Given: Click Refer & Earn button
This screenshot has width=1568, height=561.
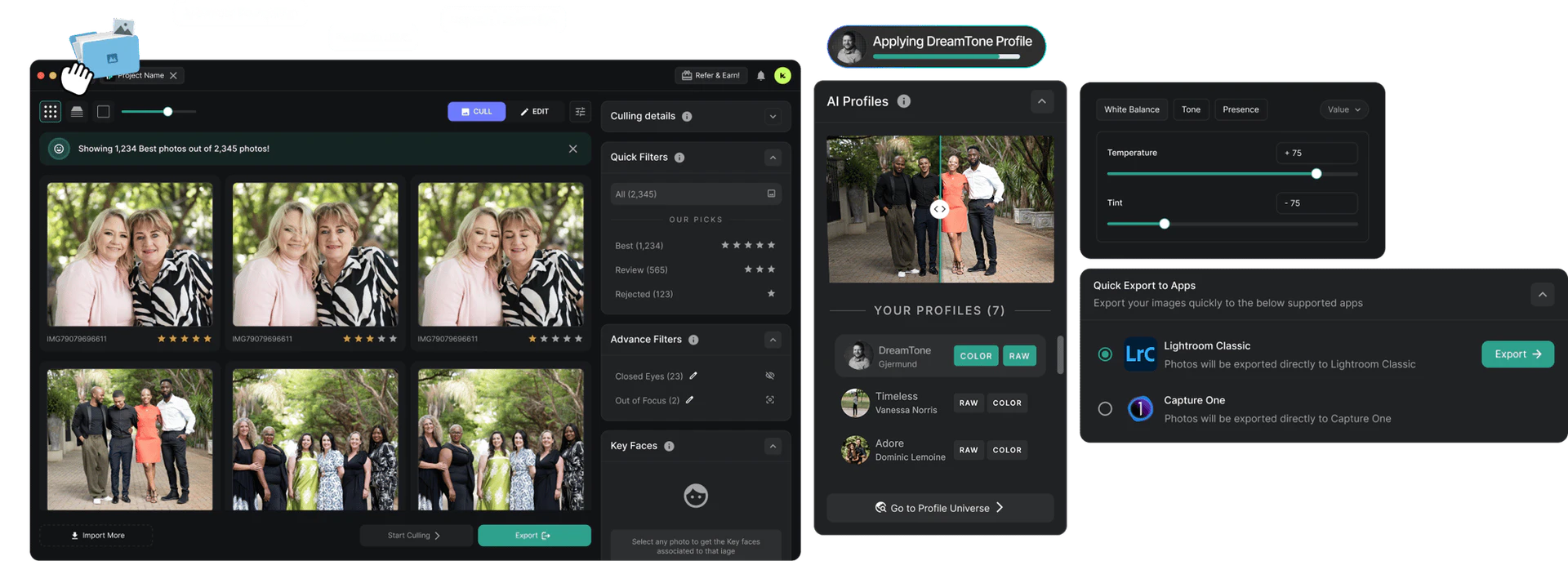Looking at the screenshot, I should pos(711,75).
